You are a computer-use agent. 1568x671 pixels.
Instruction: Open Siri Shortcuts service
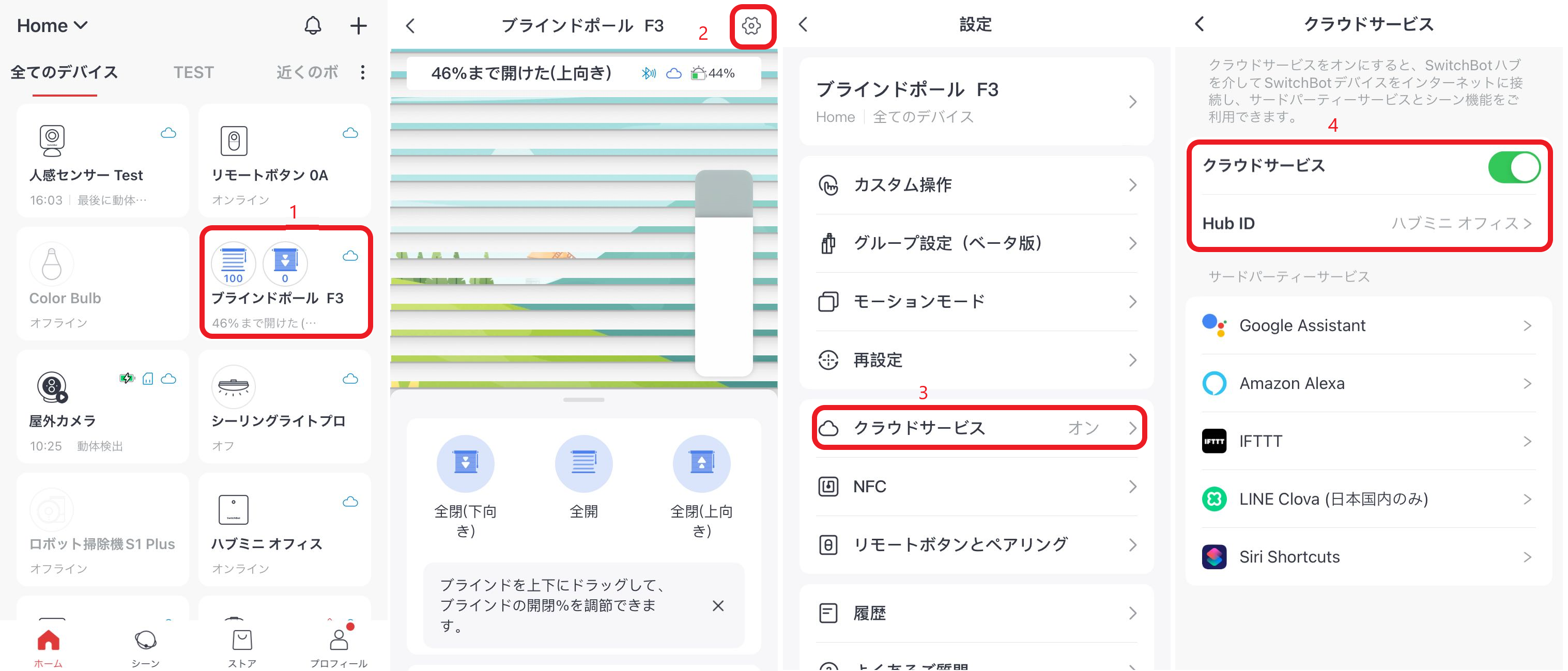point(1369,557)
